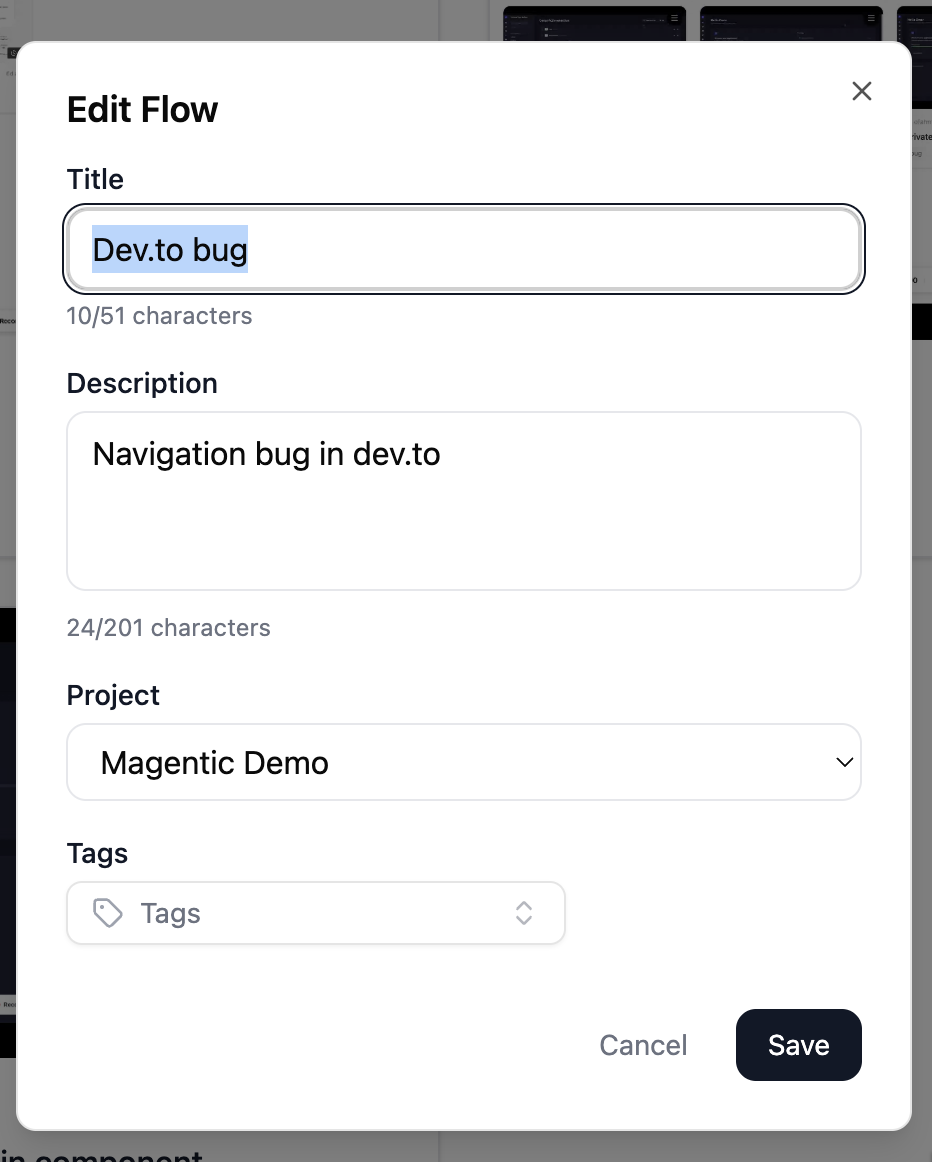
Task: Click the Project field label
Action: click(x=113, y=696)
